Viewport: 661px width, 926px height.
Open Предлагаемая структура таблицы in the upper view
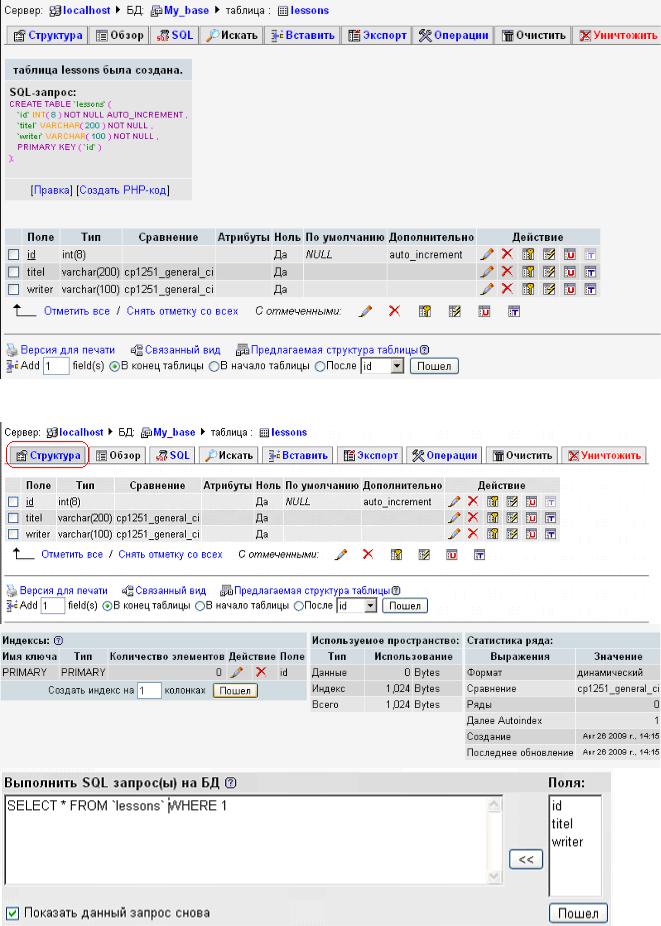click(x=334, y=350)
